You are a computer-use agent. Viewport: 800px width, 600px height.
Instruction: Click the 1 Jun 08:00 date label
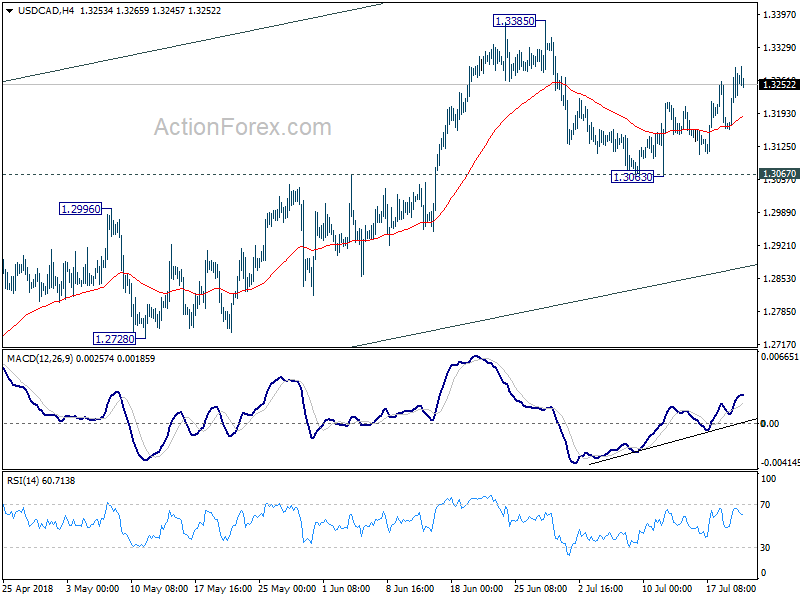tap(346, 589)
